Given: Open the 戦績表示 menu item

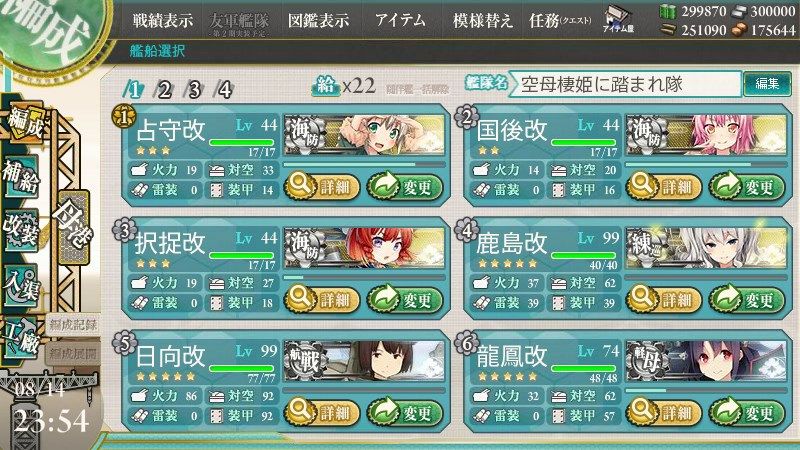Looking at the screenshot, I should 163,20.
